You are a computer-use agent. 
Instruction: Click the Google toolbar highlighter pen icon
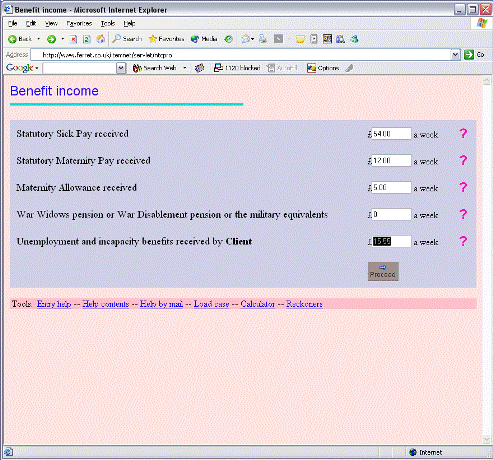point(349,68)
